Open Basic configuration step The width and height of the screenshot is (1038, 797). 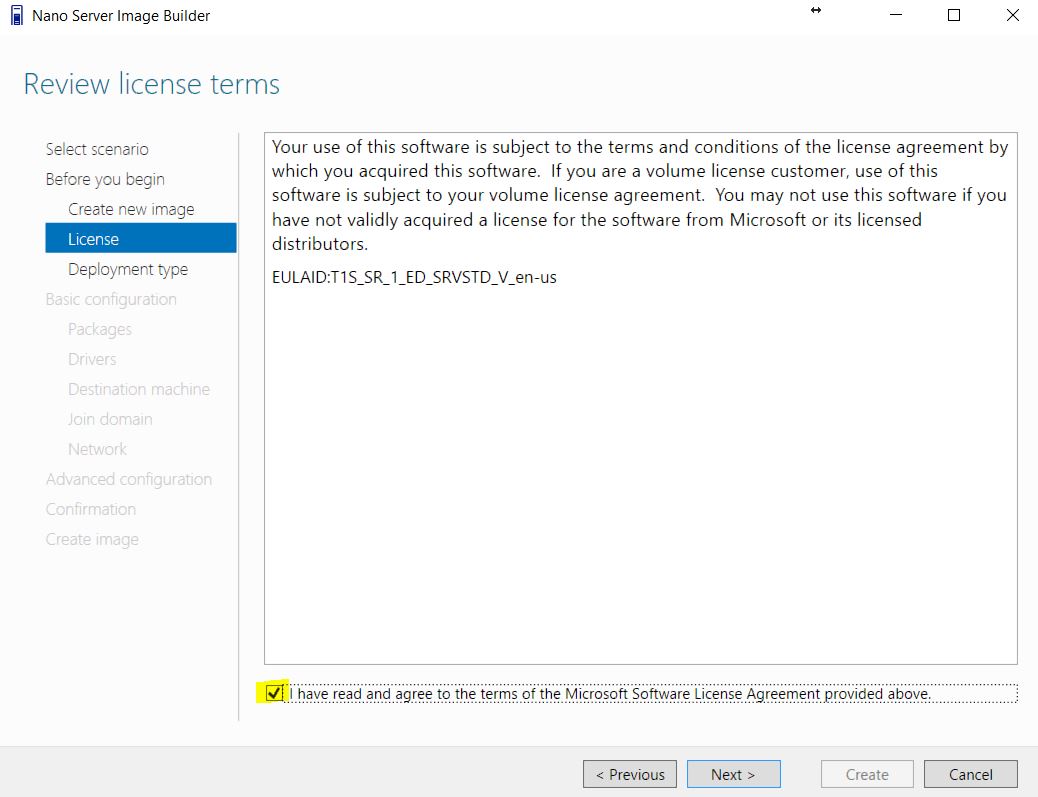[x=111, y=299]
